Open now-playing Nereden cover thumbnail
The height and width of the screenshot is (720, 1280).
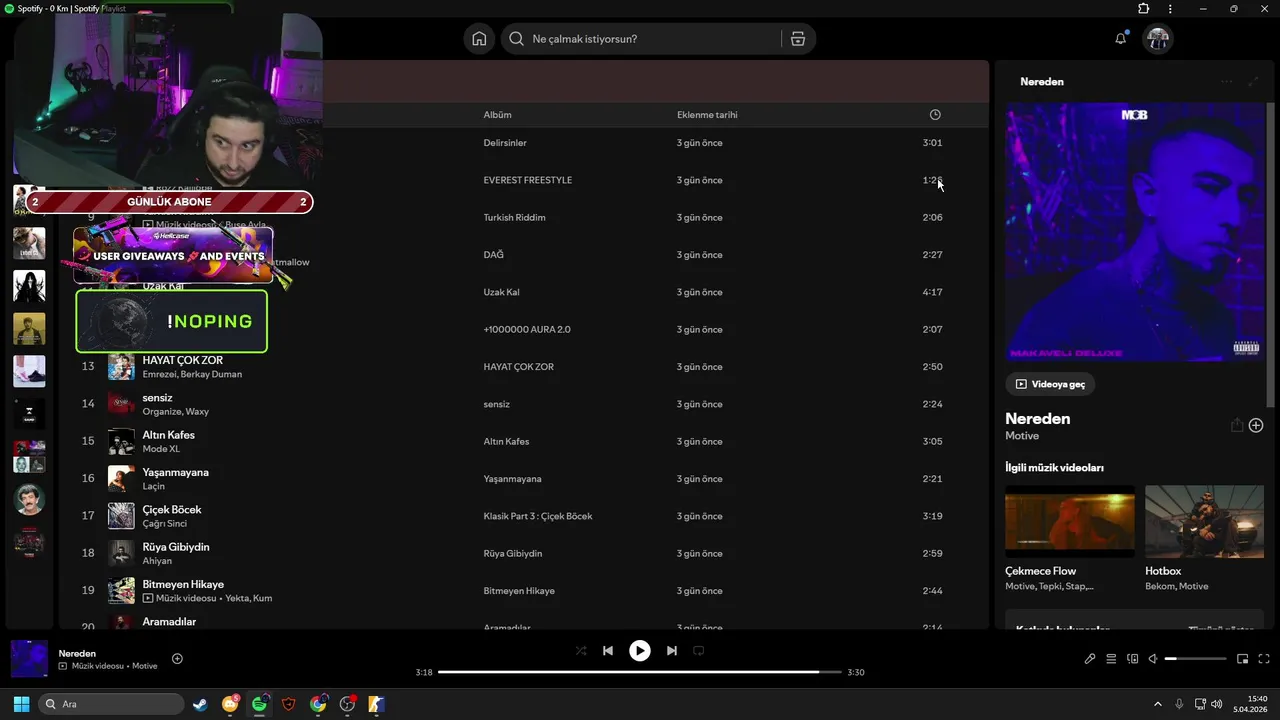pos(29,659)
